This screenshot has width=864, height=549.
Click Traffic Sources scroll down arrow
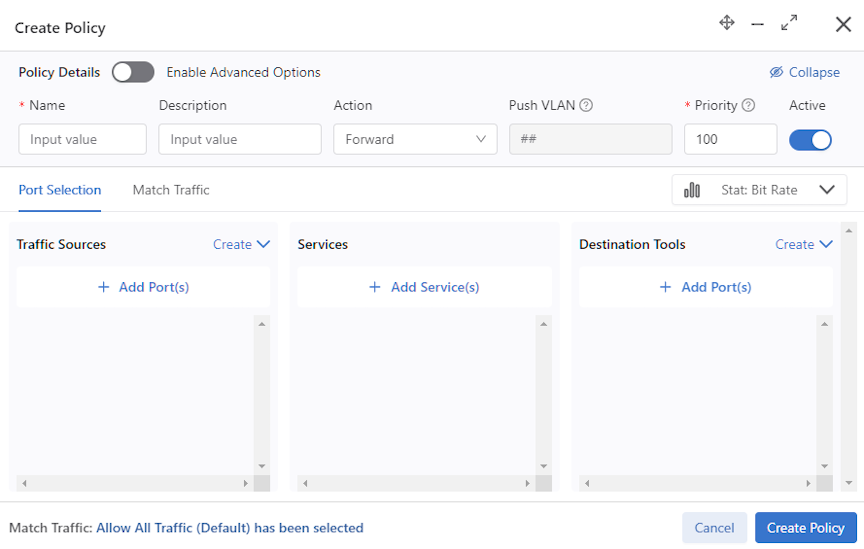262,466
